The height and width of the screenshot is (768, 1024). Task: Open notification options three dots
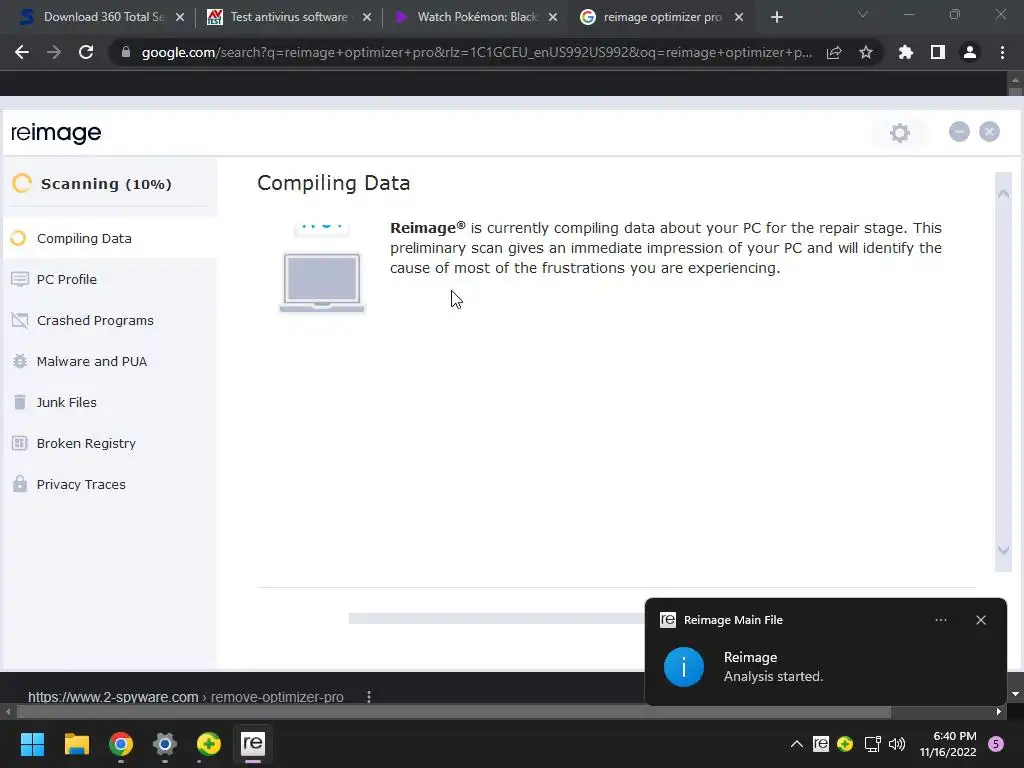(941, 620)
